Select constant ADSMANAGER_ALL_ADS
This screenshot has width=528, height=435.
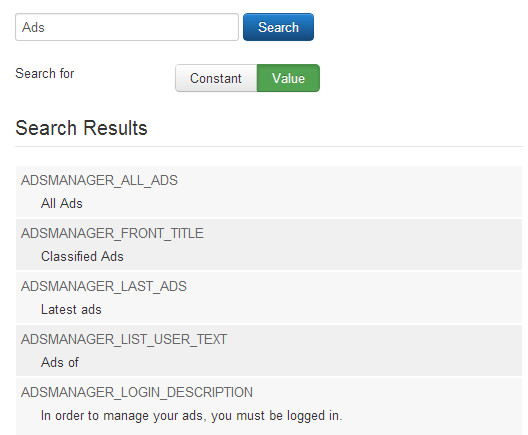(x=99, y=180)
